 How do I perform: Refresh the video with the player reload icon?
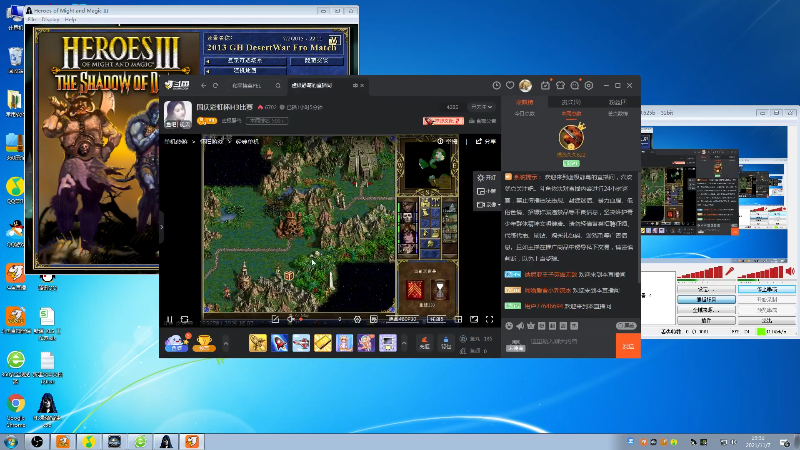click(185, 319)
